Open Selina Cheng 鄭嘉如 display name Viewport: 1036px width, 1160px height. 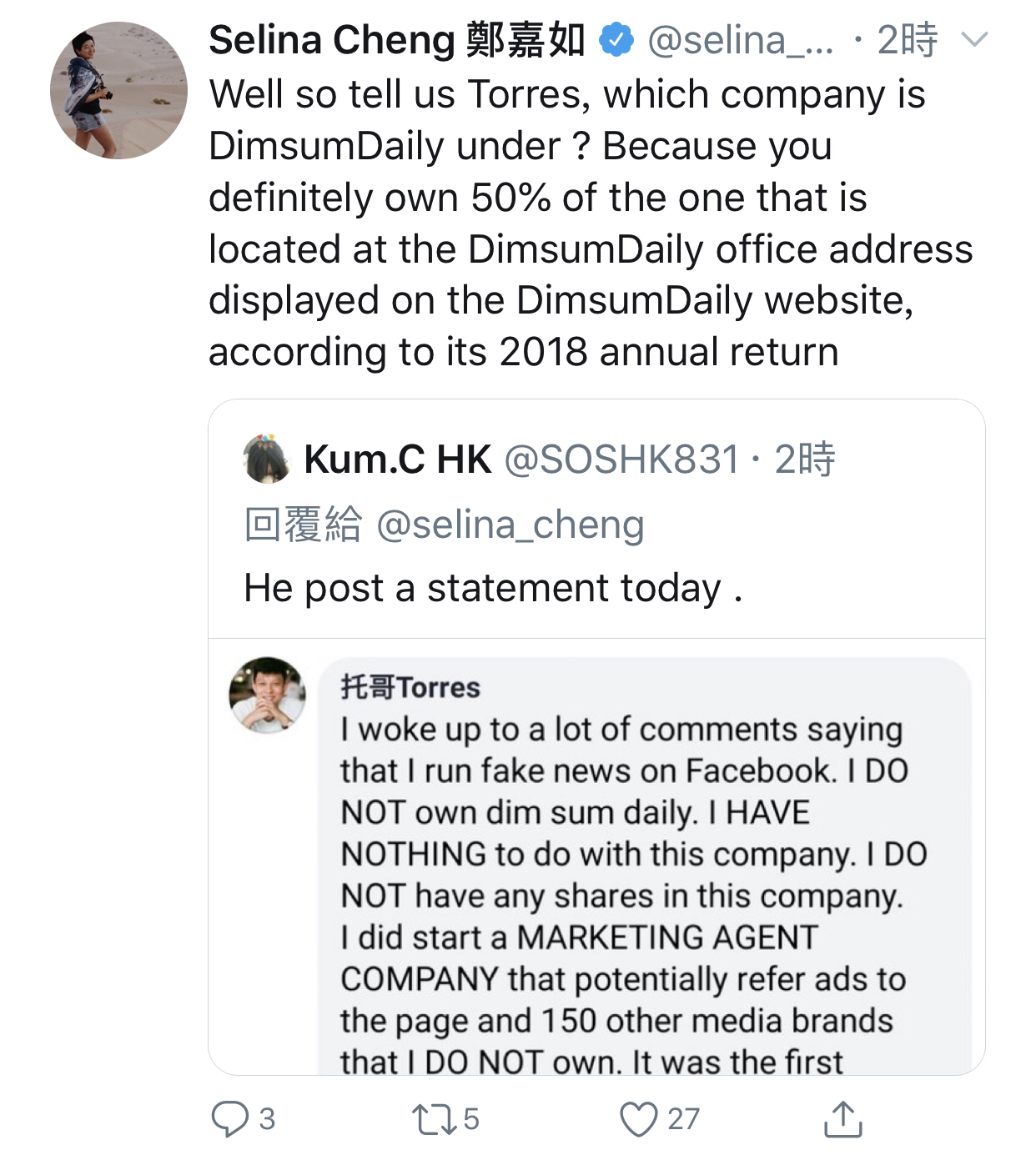coord(397,40)
